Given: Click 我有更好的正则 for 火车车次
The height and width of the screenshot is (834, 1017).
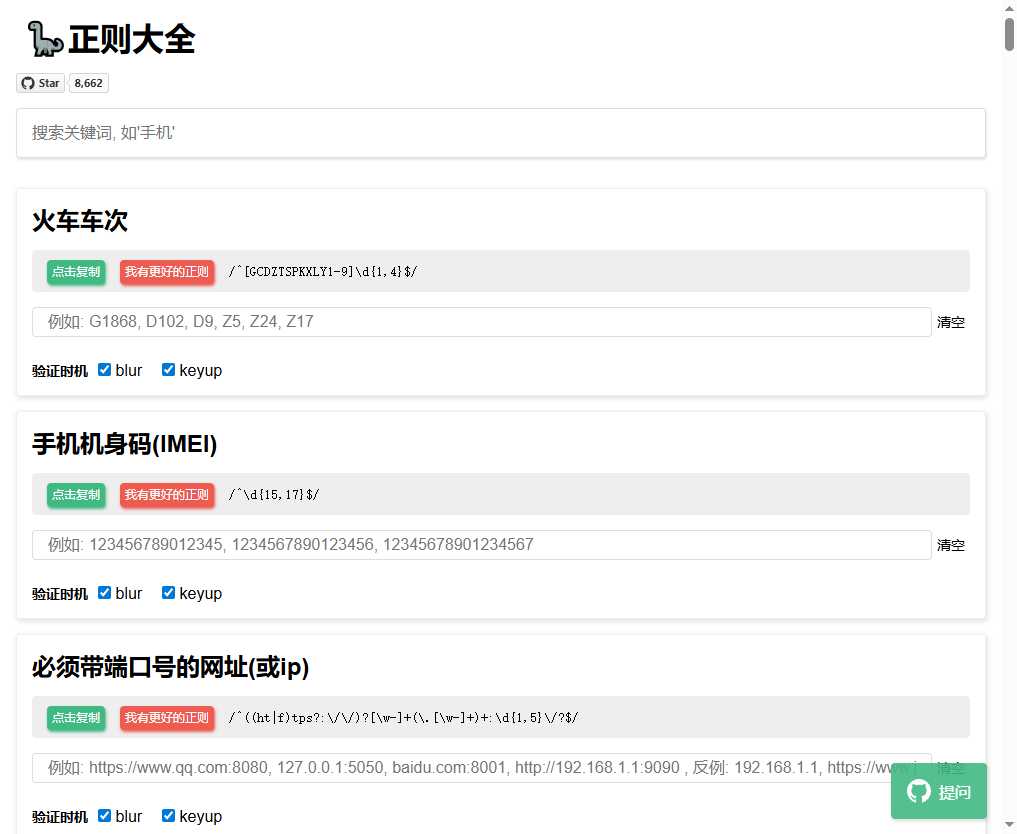Looking at the screenshot, I should point(167,272).
